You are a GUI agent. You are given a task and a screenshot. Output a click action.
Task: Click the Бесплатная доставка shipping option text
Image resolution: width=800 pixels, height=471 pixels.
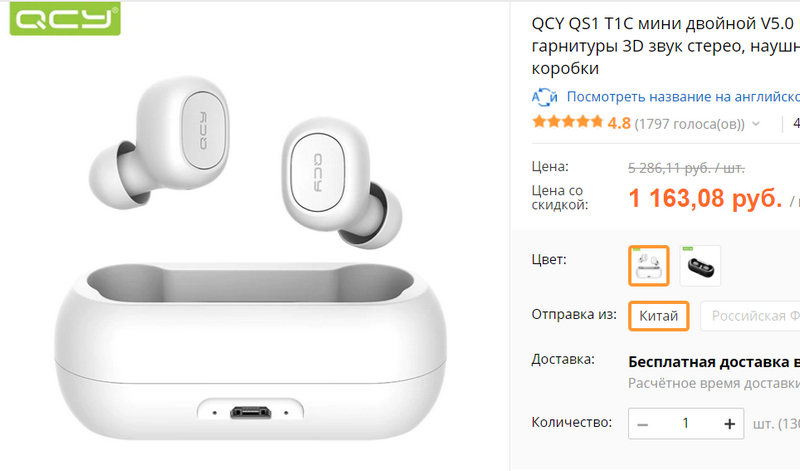coord(714,362)
